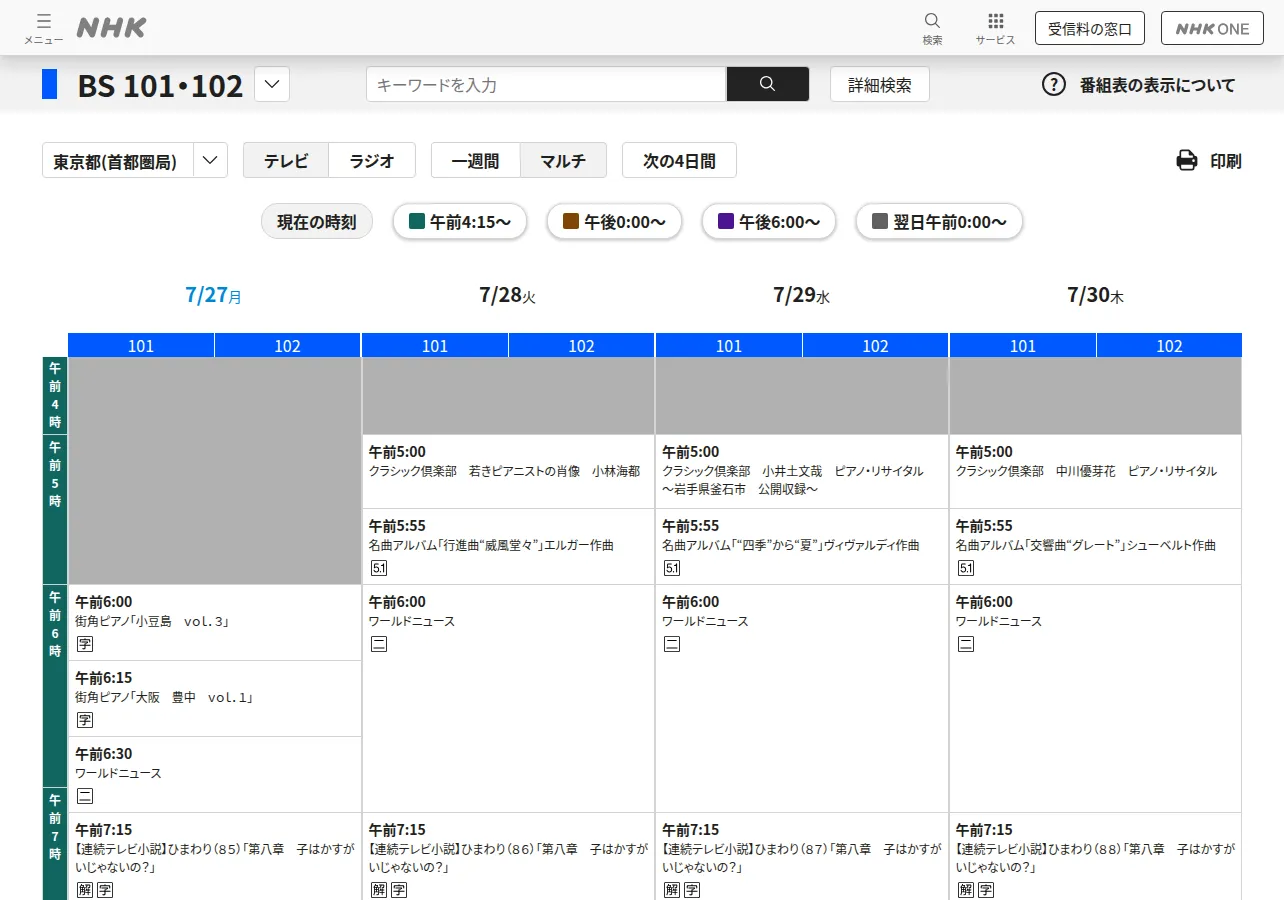1284x900 pixels.
Task: Click the 字 caption icon under 大阪 豊中
Action: pos(85,720)
